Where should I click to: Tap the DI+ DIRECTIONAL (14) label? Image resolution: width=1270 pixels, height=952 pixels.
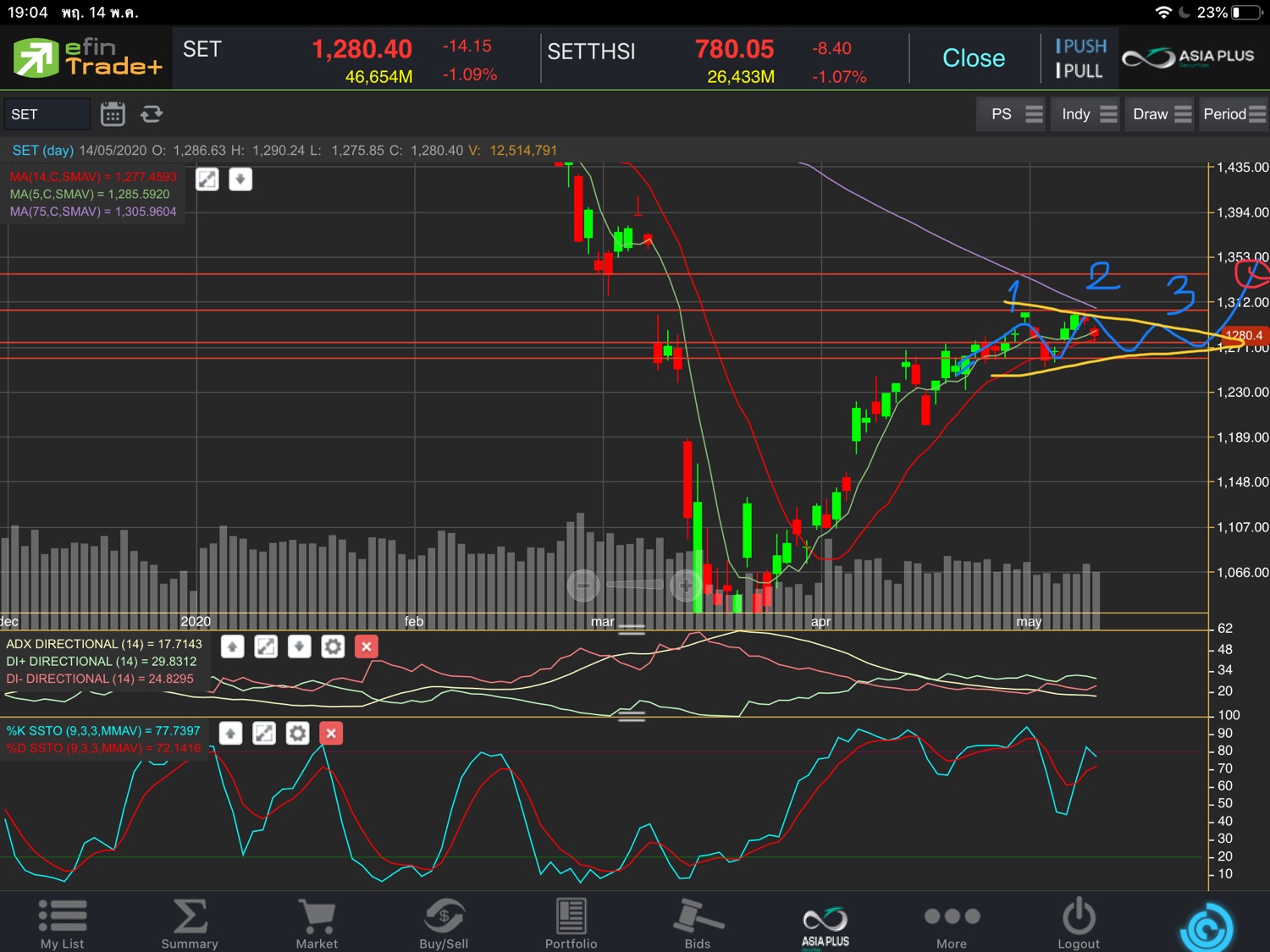[x=102, y=662]
